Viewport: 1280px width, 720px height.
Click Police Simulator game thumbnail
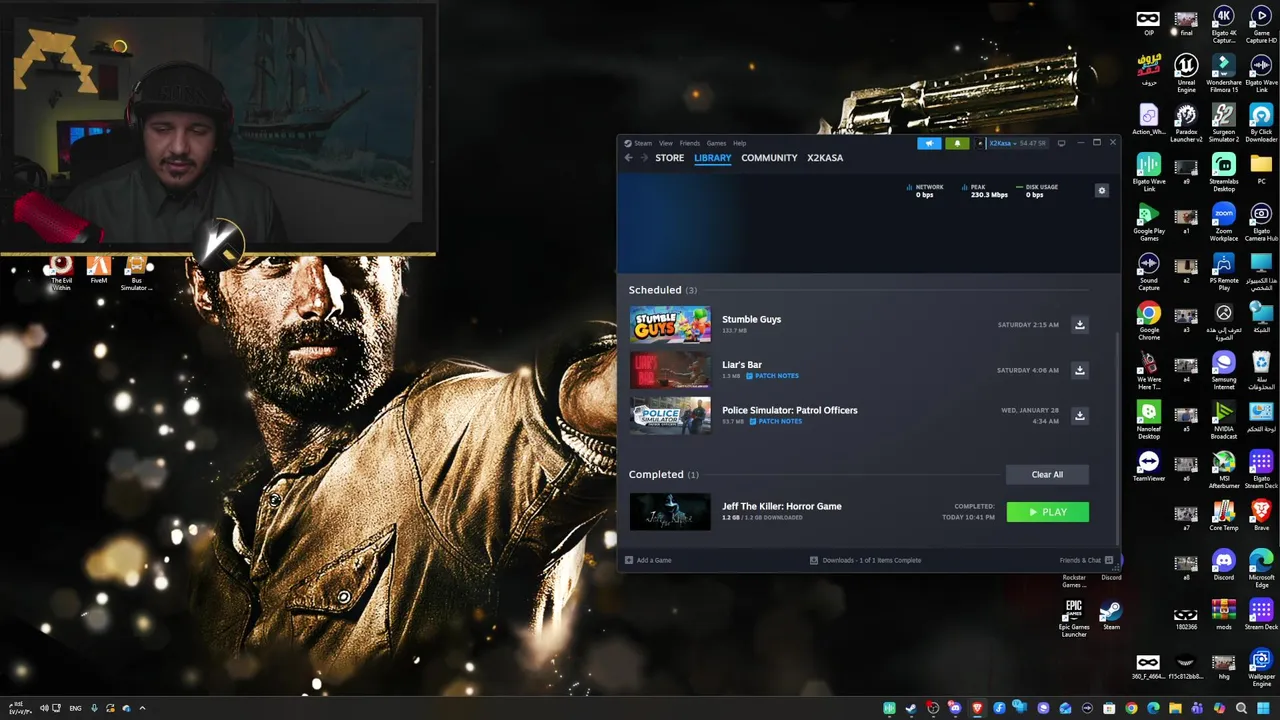coord(670,415)
